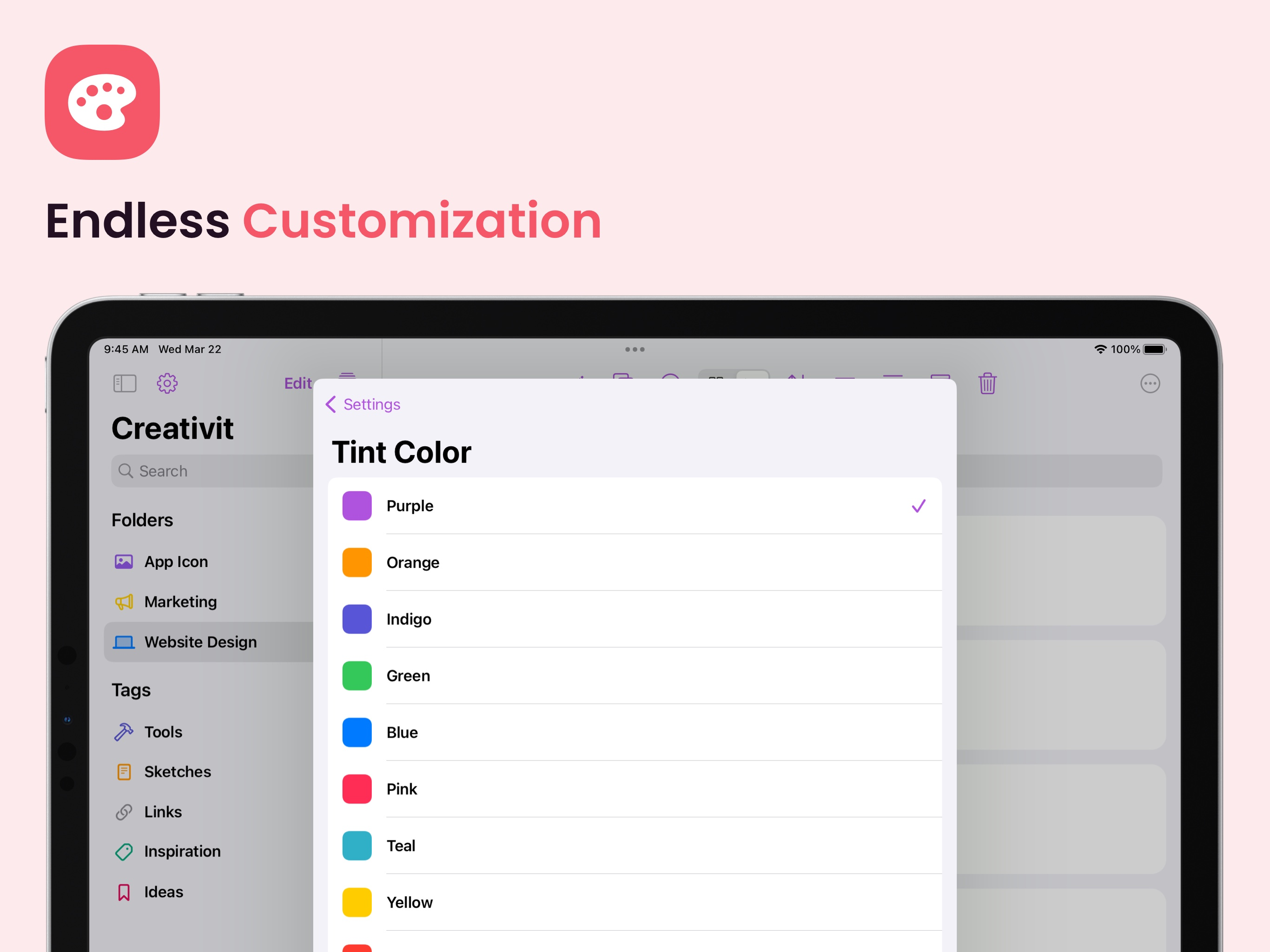Image resolution: width=1270 pixels, height=952 pixels.
Task: Click the Marketing megaphone icon
Action: (124, 601)
